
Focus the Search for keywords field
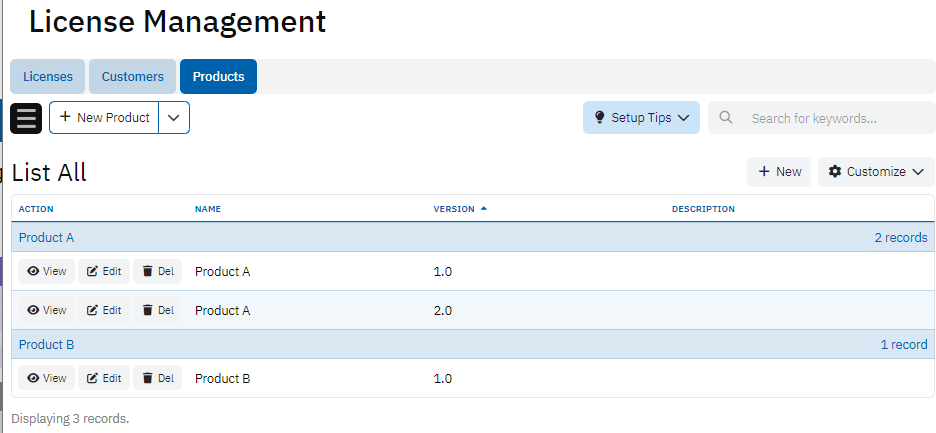click(x=830, y=118)
